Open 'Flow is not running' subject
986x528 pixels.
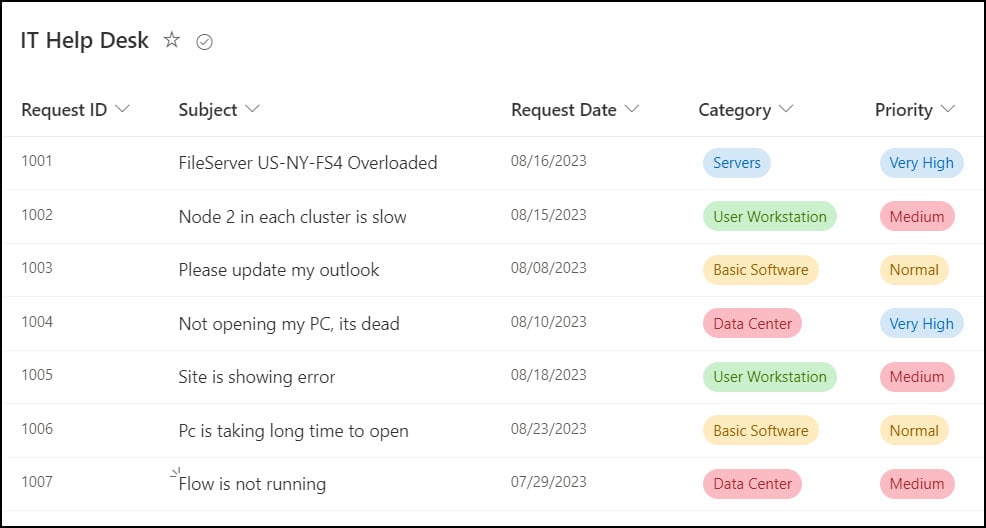[252, 484]
